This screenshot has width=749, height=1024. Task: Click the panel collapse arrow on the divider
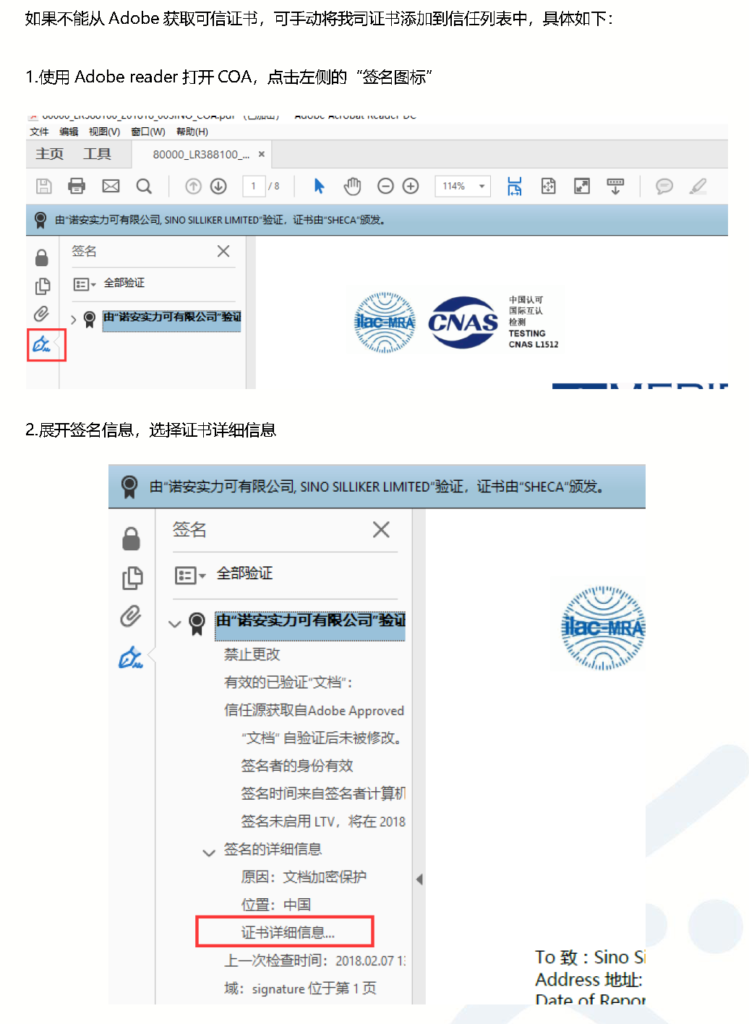click(419, 880)
